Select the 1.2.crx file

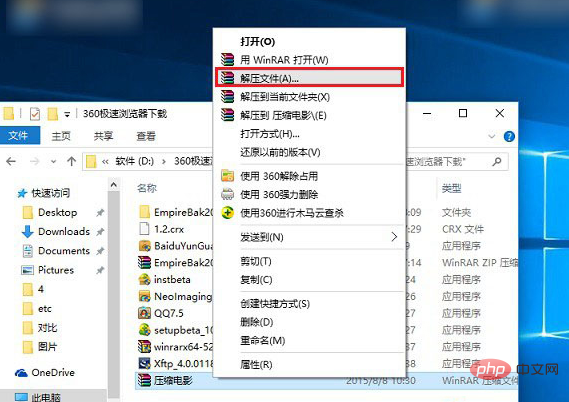coord(169,229)
